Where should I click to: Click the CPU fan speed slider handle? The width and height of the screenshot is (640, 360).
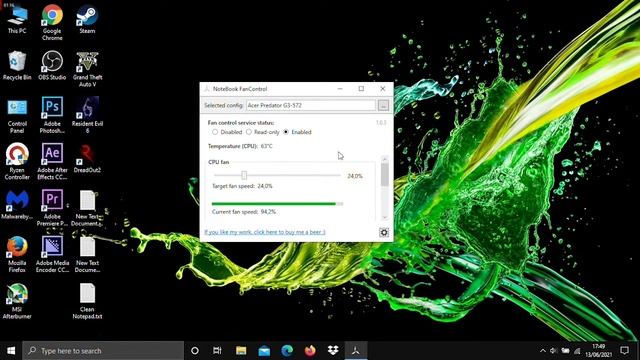pos(244,175)
